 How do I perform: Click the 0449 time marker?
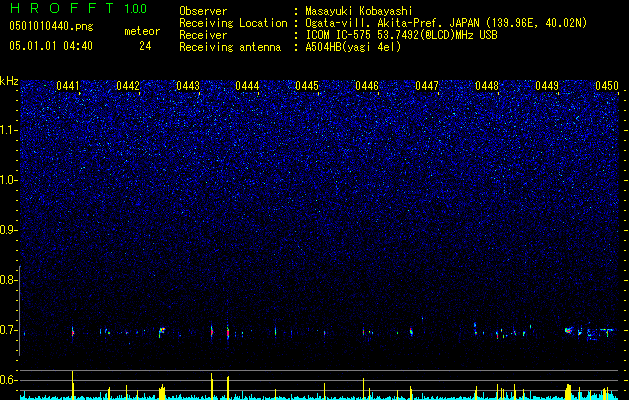pyautogui.click(x=547, y=86)
